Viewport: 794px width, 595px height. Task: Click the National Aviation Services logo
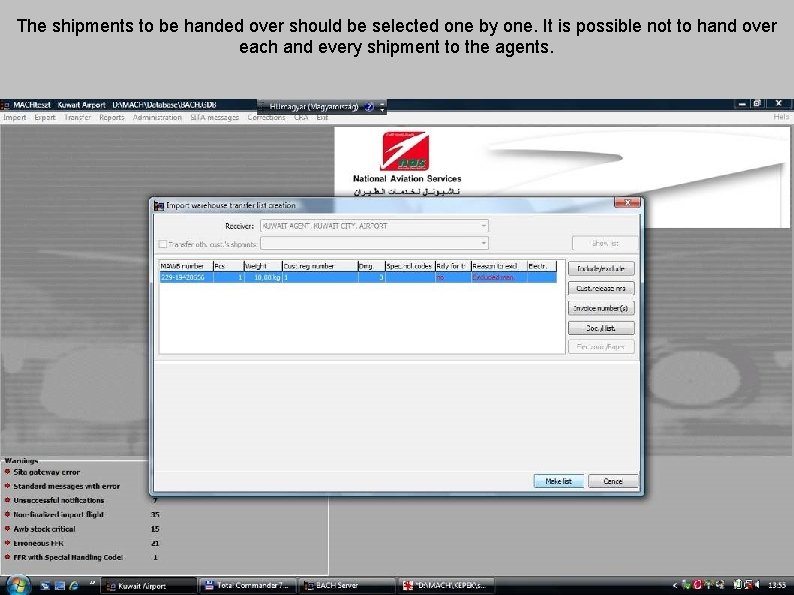click(x=405, y=151)
